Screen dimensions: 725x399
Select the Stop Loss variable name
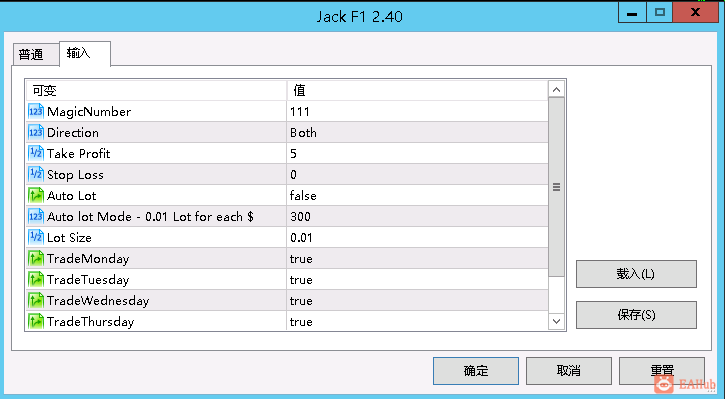[x=75, y=175]
